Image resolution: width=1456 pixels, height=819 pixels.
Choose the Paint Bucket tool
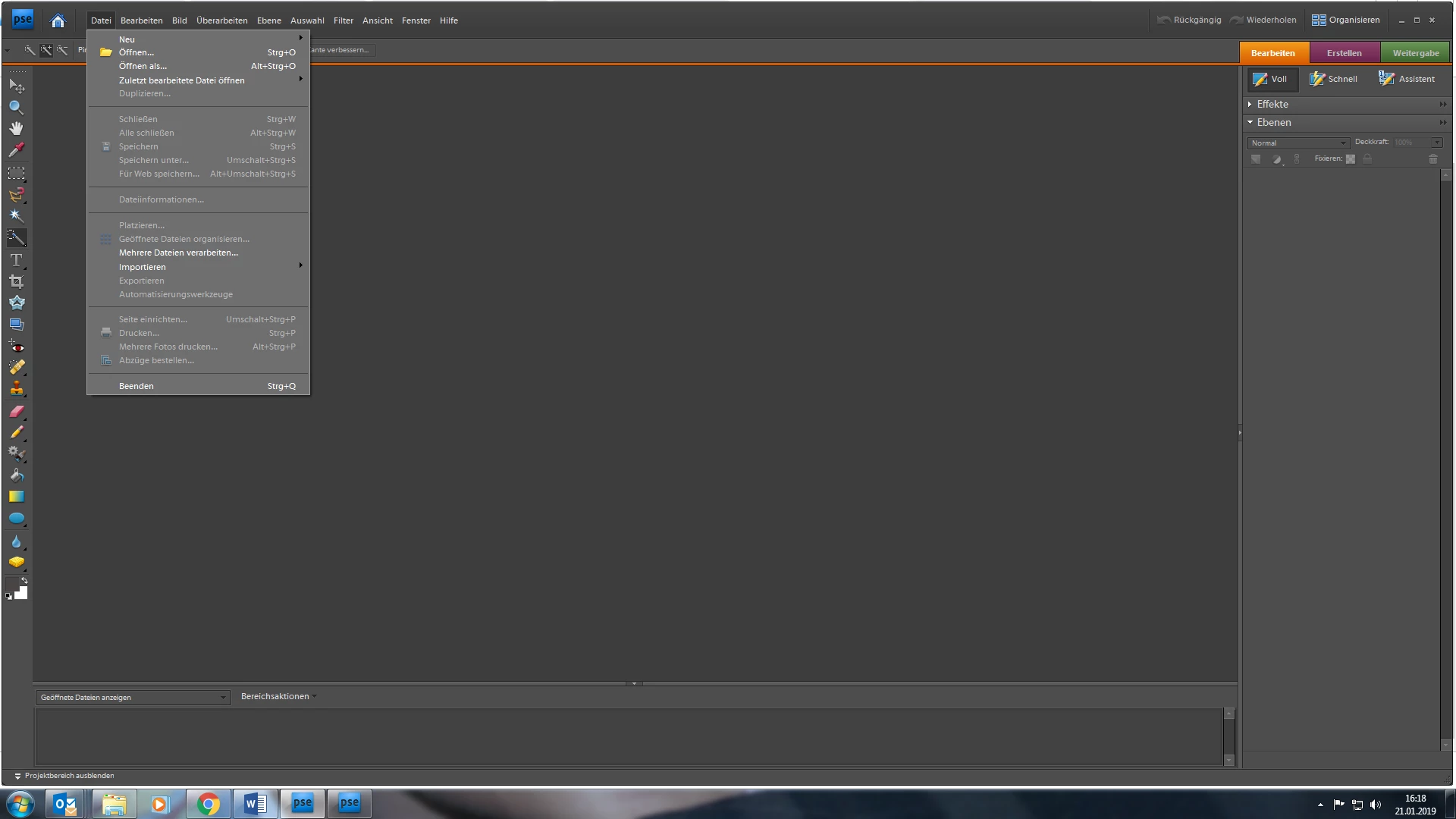(16, 475)
